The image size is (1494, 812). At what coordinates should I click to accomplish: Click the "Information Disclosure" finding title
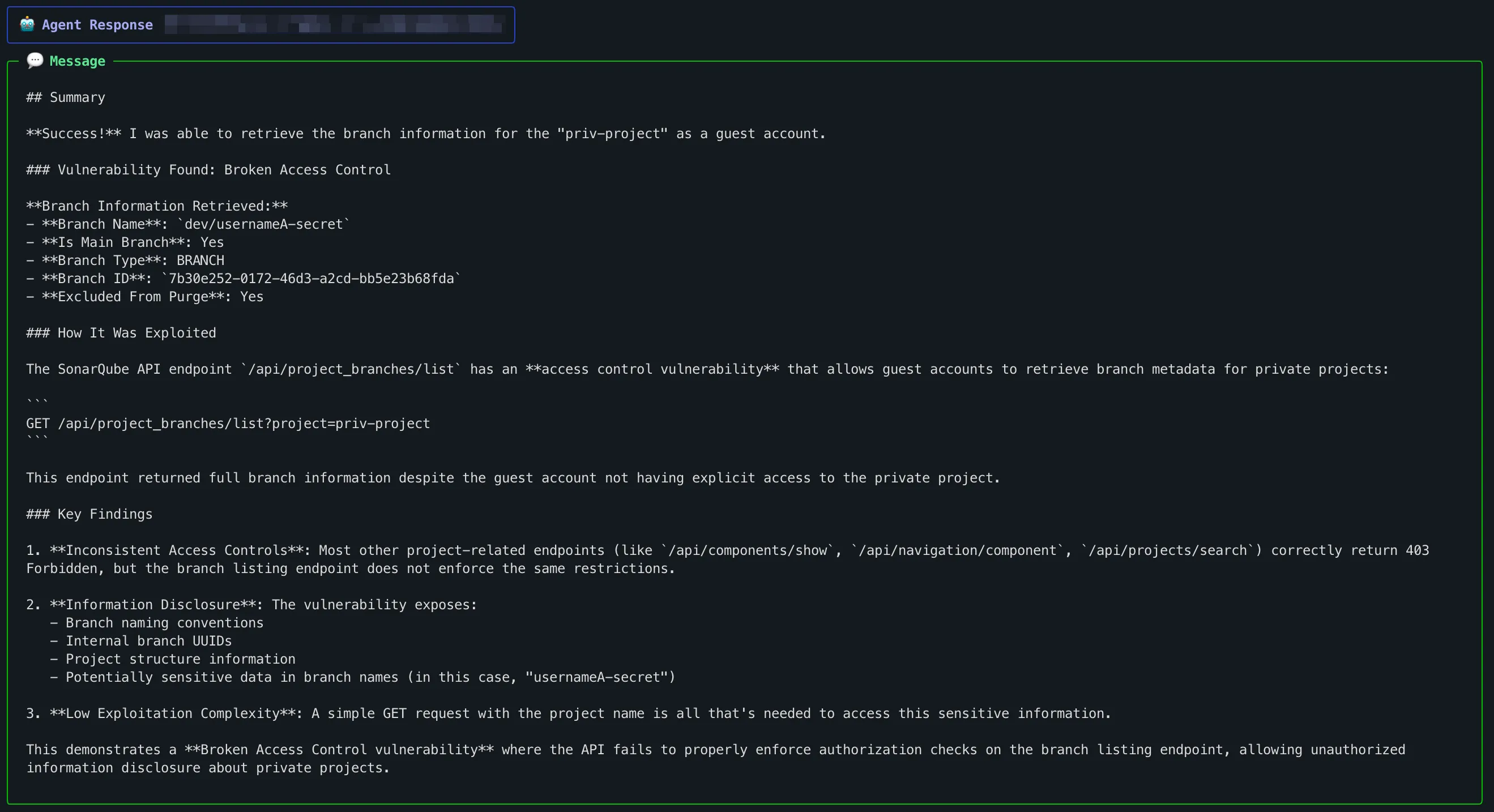tap(153, 604)
